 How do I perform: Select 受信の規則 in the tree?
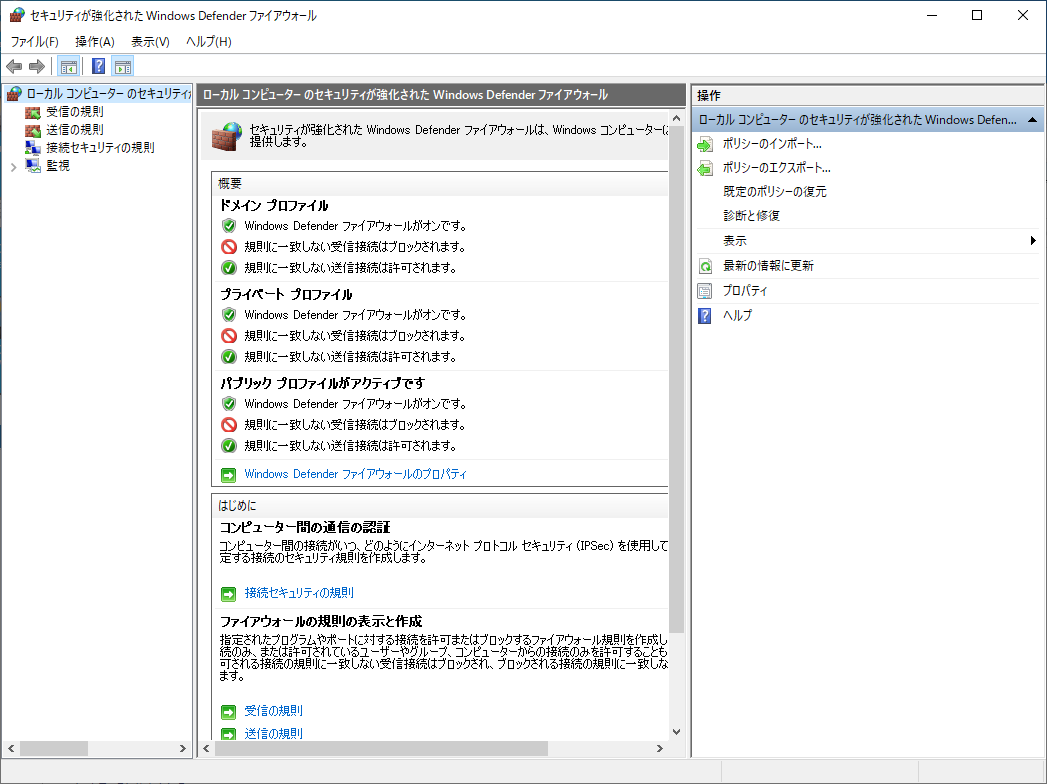point(74,112)
